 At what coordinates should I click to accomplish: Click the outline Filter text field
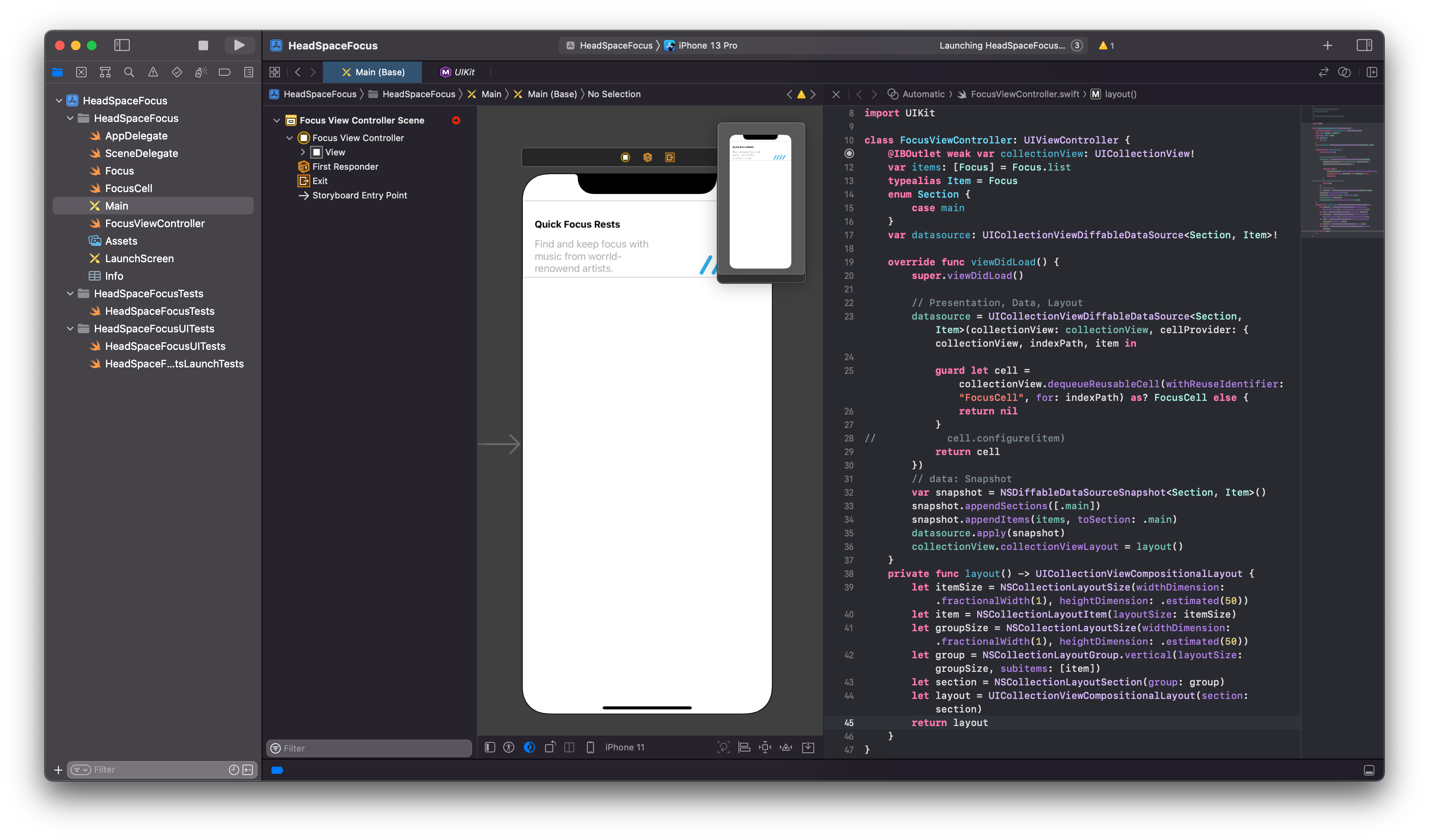point(374,748)
